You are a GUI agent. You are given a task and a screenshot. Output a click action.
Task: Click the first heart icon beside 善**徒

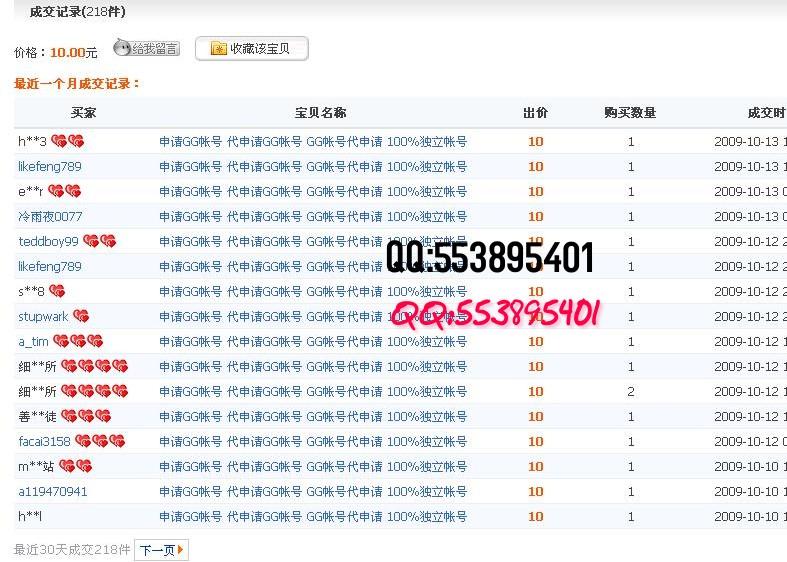(x=69, y=416)
